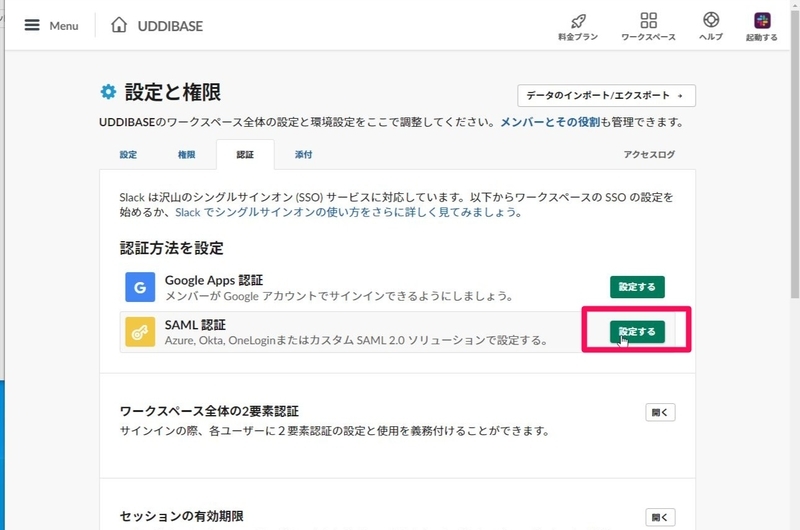The width and height of the screenshot is (800, 530).
Task: Switch to the 設定 tab
Action: click(128, 155)
